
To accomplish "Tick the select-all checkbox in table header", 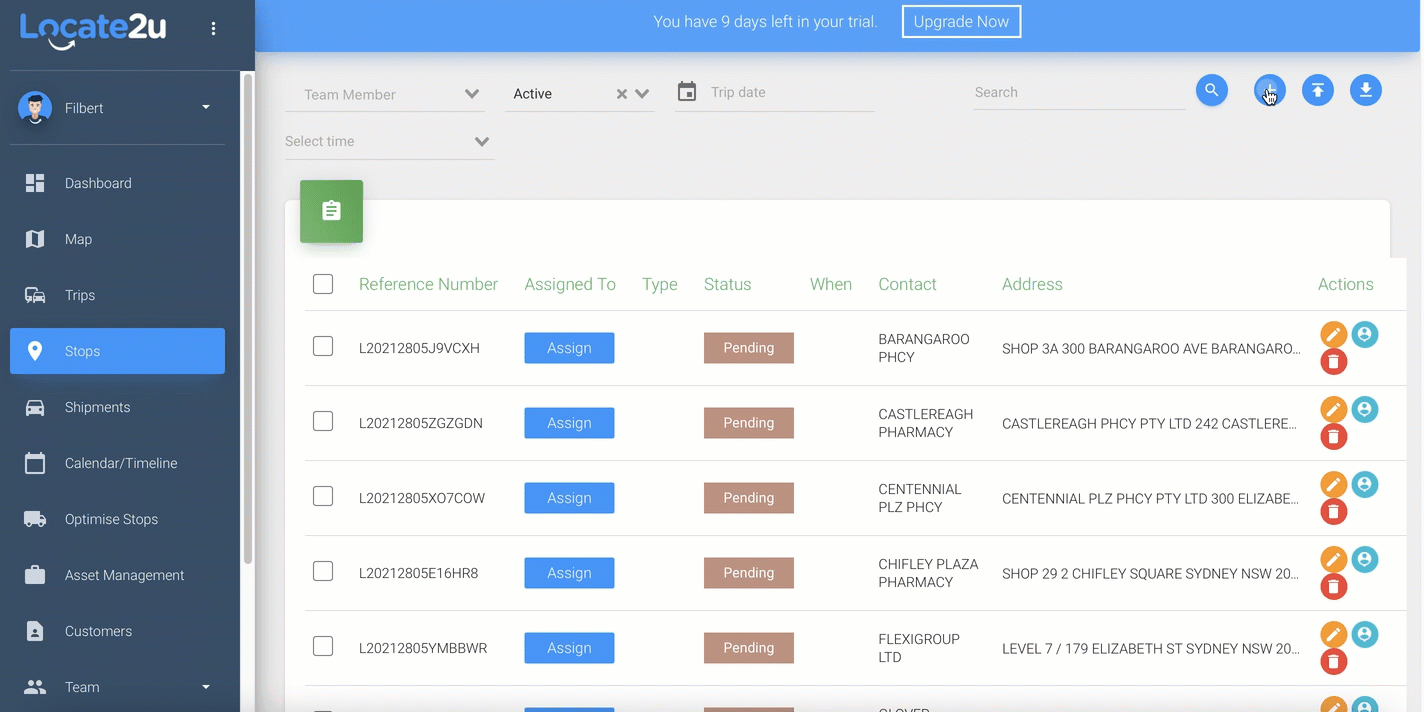I will pyautogui.click(x=323, y=284).
